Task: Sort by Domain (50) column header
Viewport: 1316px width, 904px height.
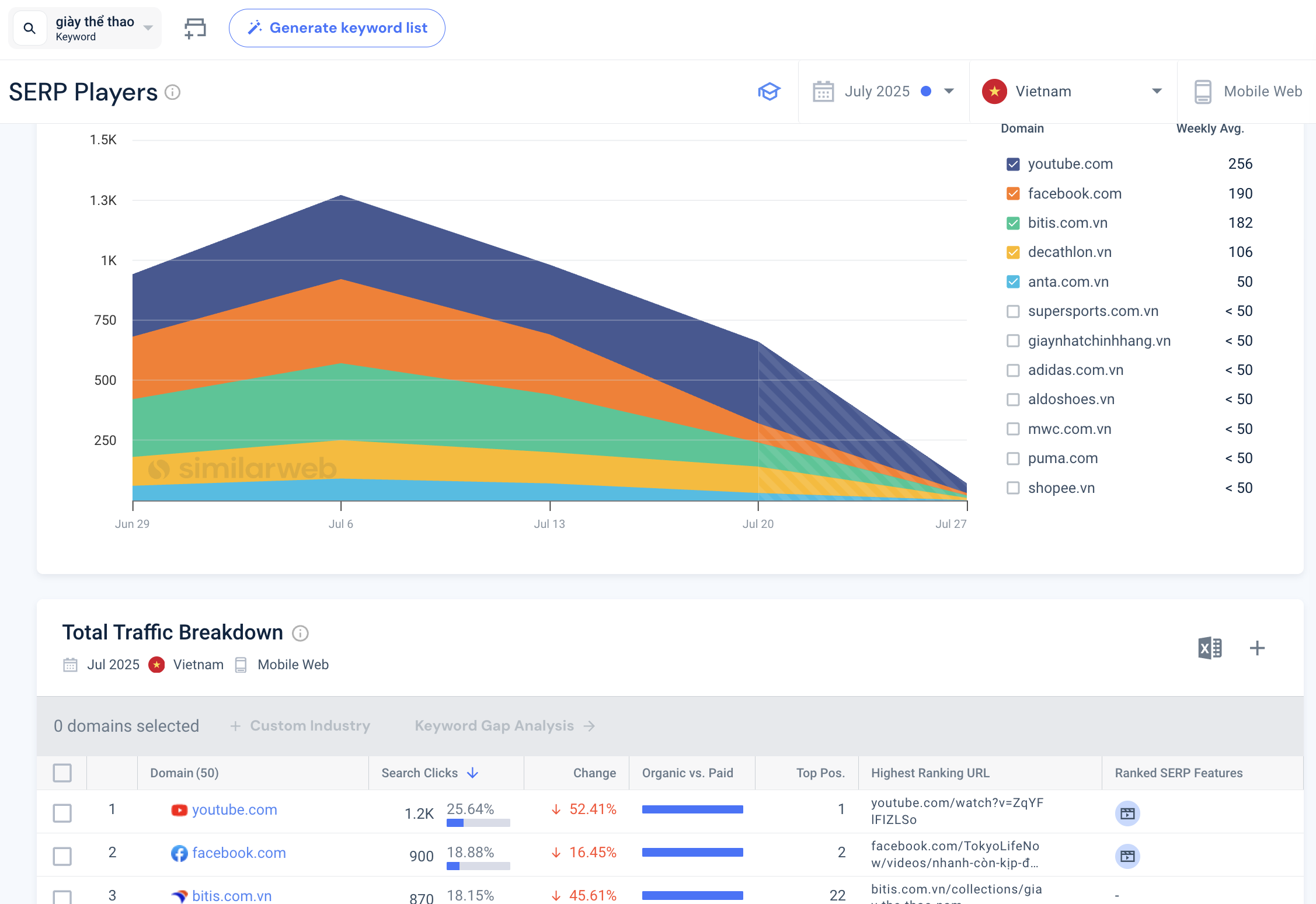Action: [184, 773]
